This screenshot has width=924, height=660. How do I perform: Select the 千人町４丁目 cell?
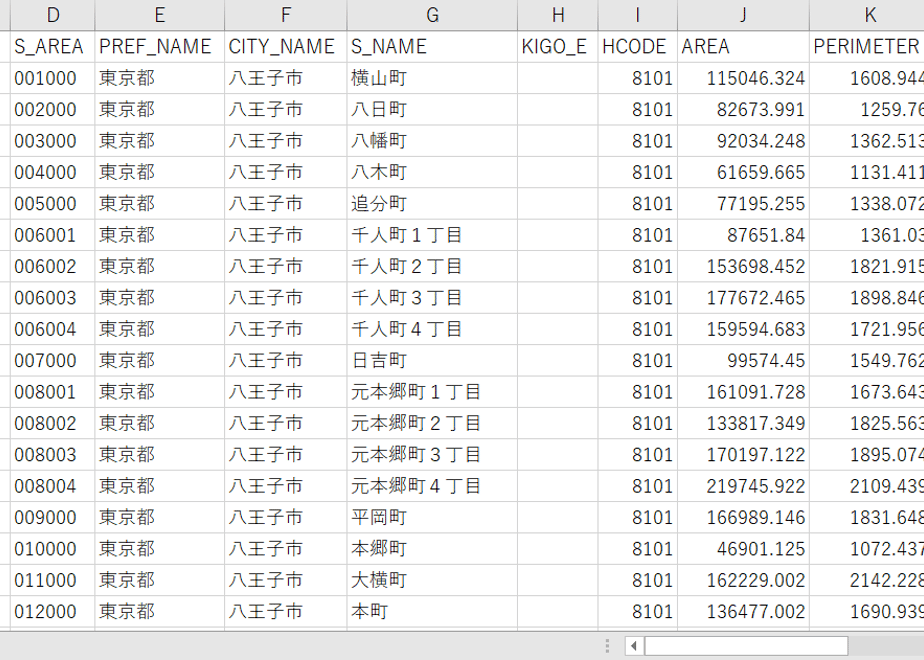(x=432, y=329)
